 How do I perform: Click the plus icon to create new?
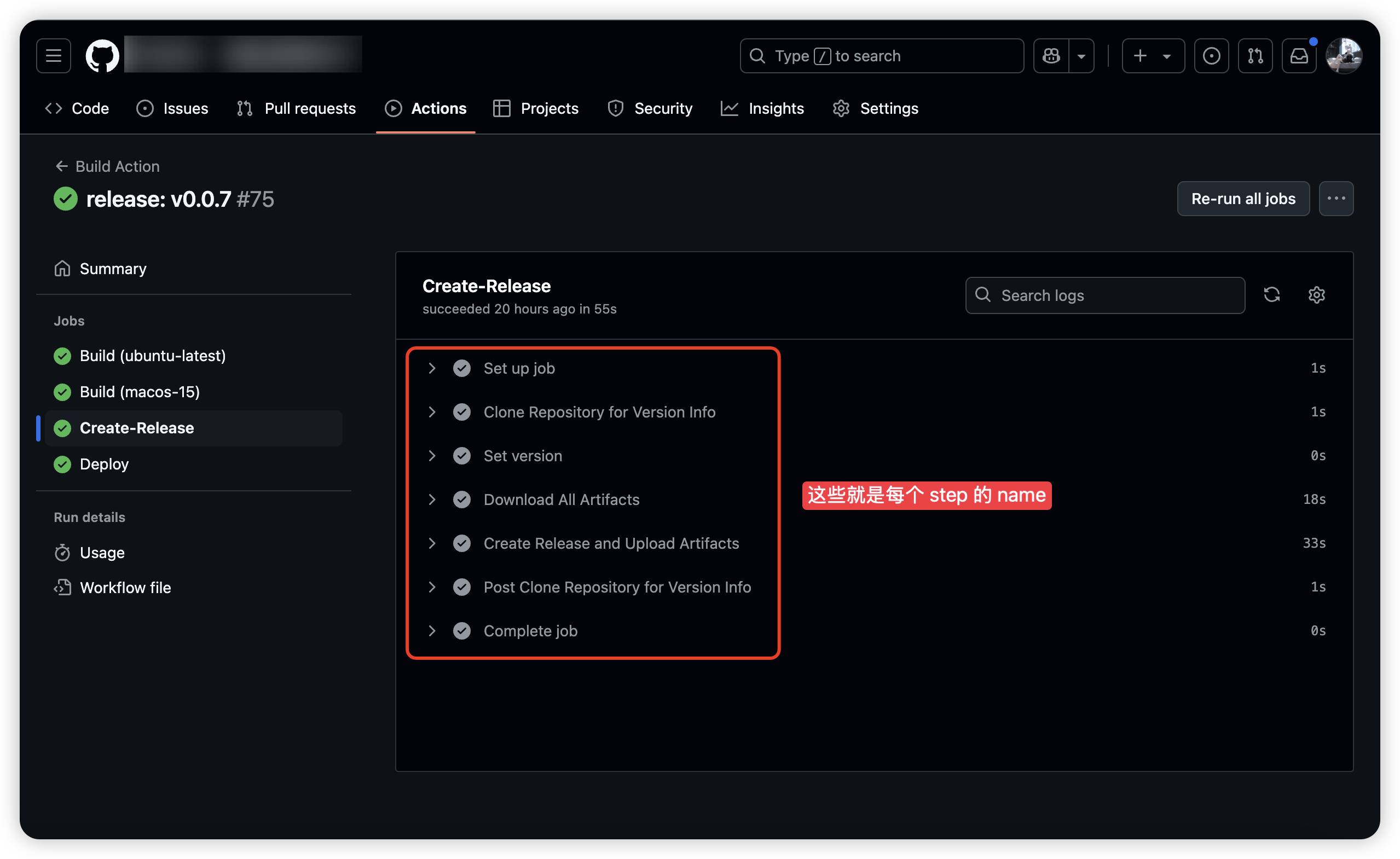point(1140,55)
